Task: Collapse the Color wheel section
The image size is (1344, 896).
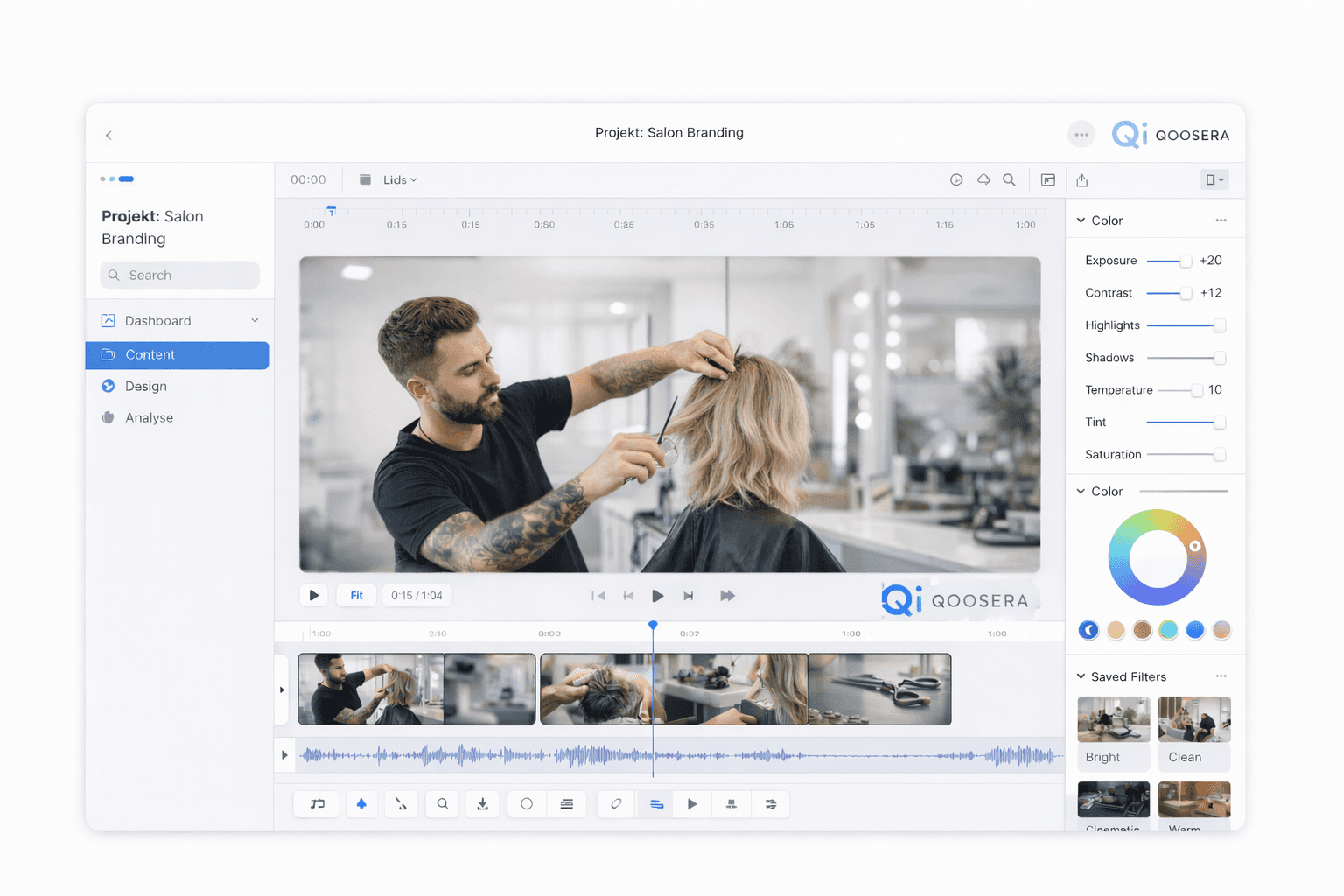Action: 1081,492
